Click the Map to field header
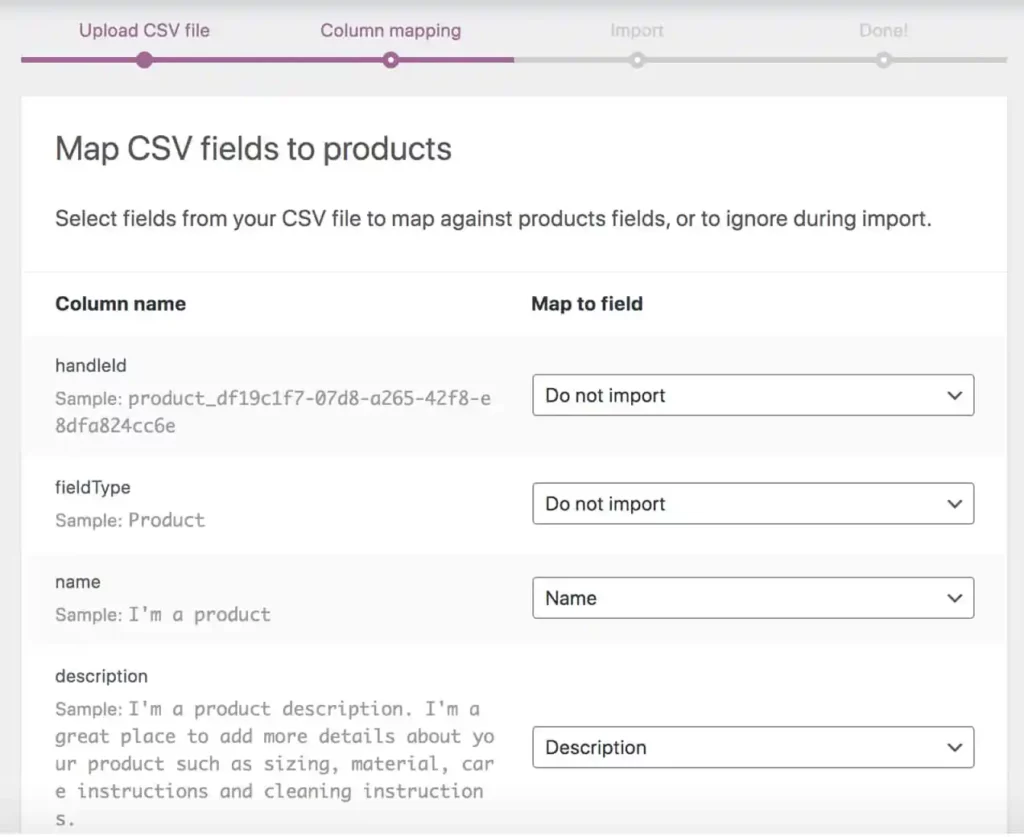The width and height of the screenshot is (1024, 837). (586, 304)
